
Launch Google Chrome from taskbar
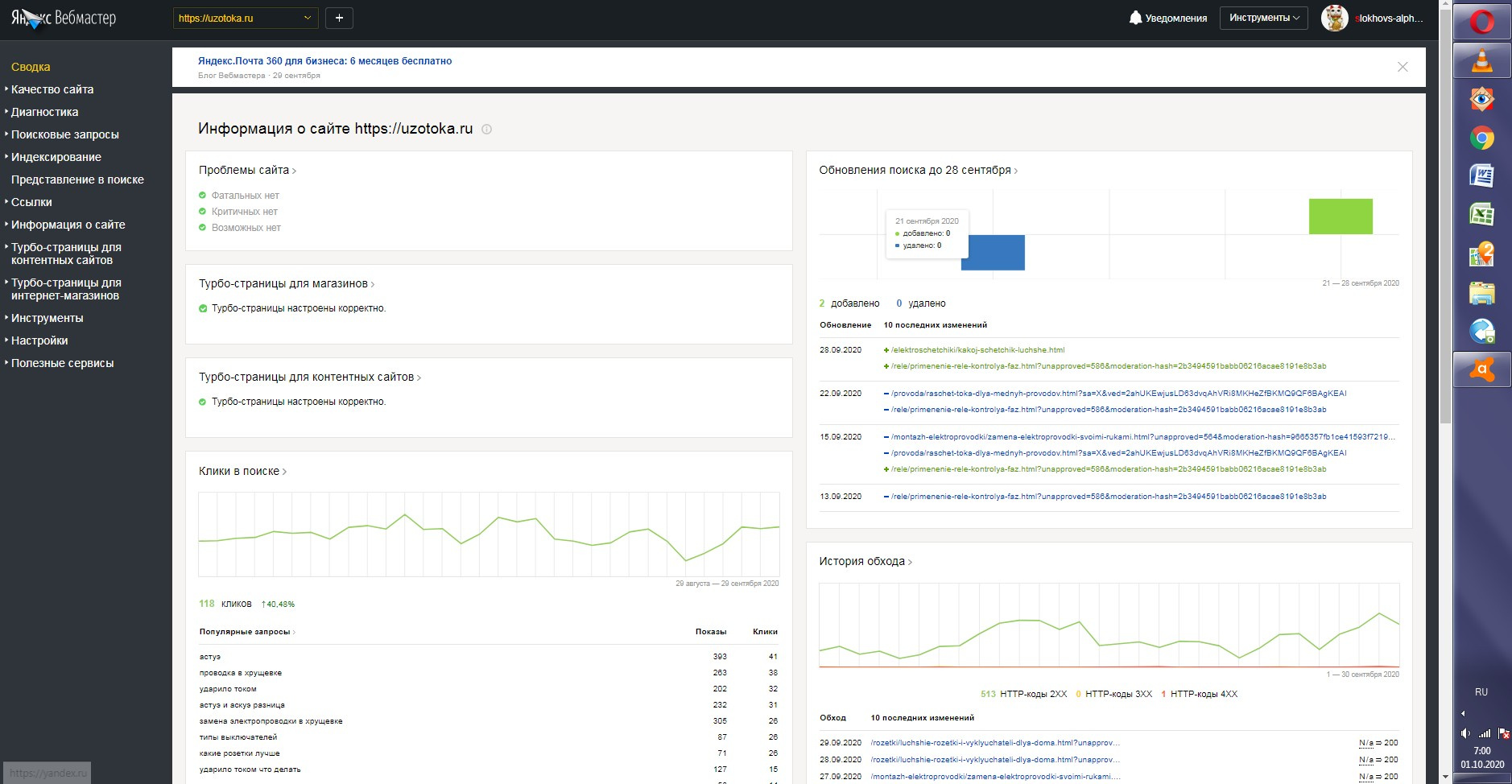pyautogui.click(x=1481, y=138)
